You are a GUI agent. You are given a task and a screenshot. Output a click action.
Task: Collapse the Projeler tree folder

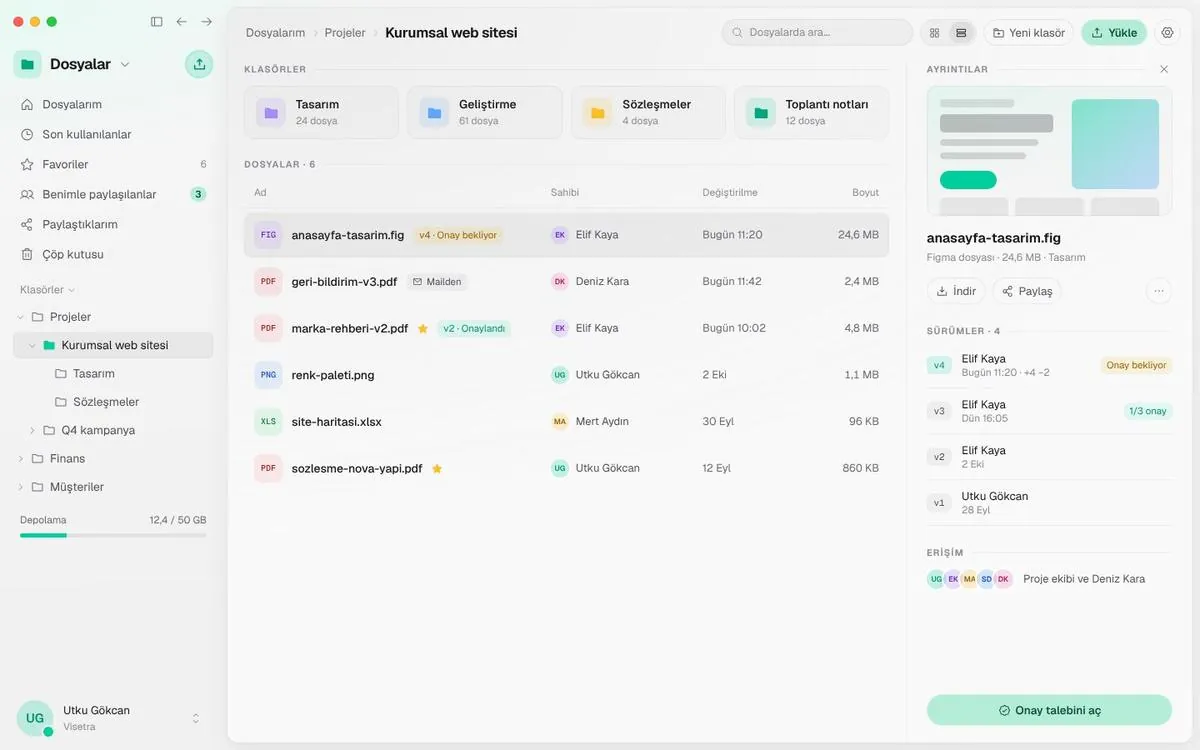(21, 317)
